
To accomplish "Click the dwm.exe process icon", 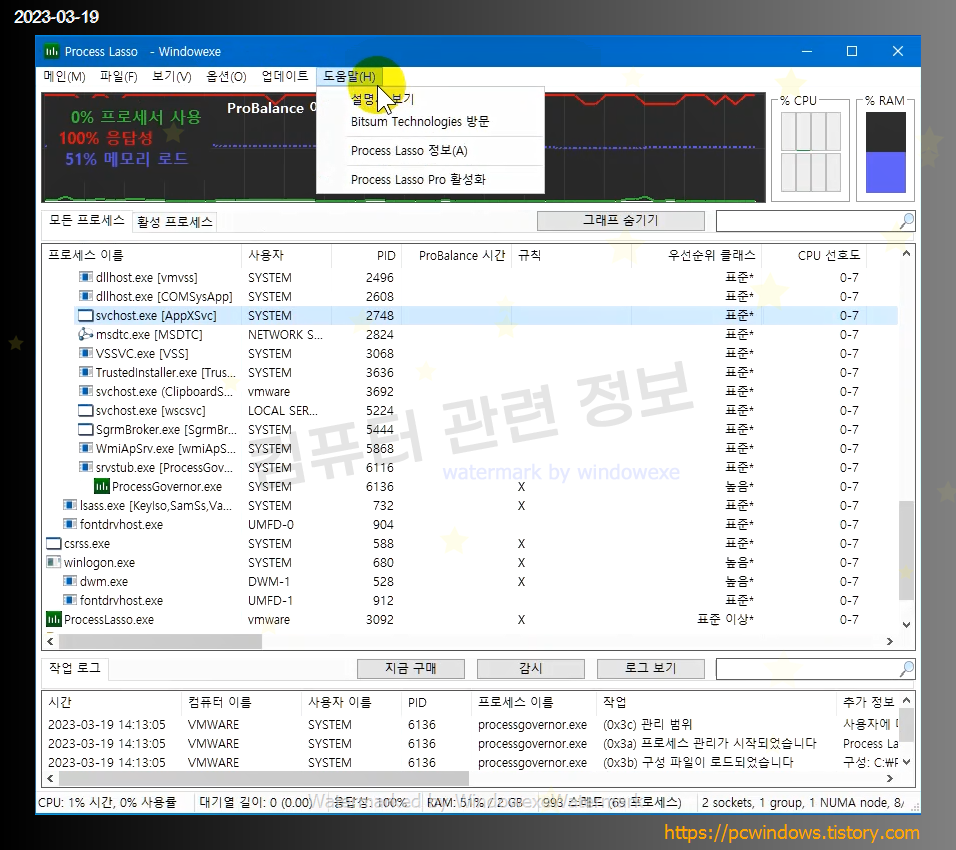I will tap(70, 581).
